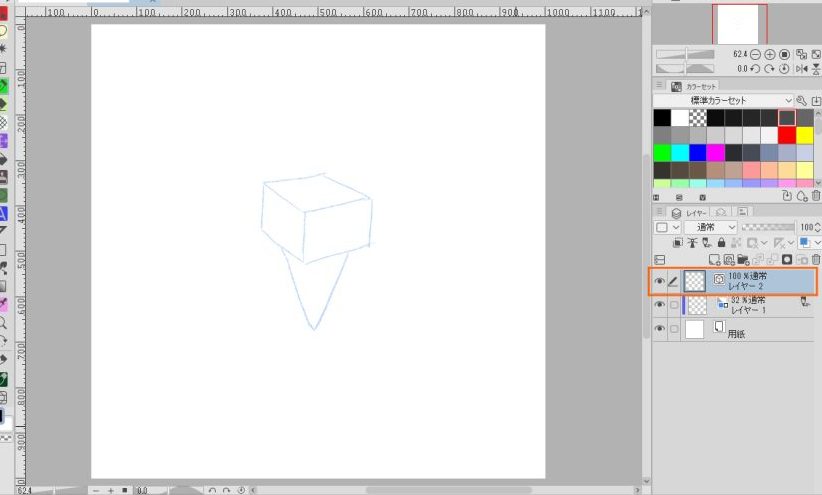This screenshot has width=822, height=495.
Task: Zoom out with status bar minus button
Action: [x=96, y=491]
